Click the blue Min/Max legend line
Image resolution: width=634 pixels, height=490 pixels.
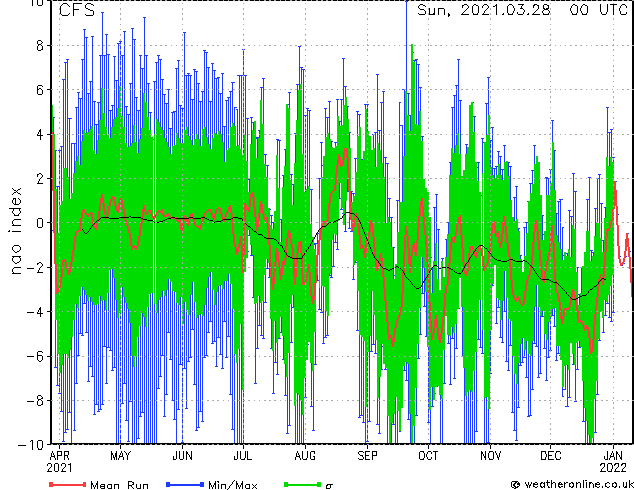point(185,484)
